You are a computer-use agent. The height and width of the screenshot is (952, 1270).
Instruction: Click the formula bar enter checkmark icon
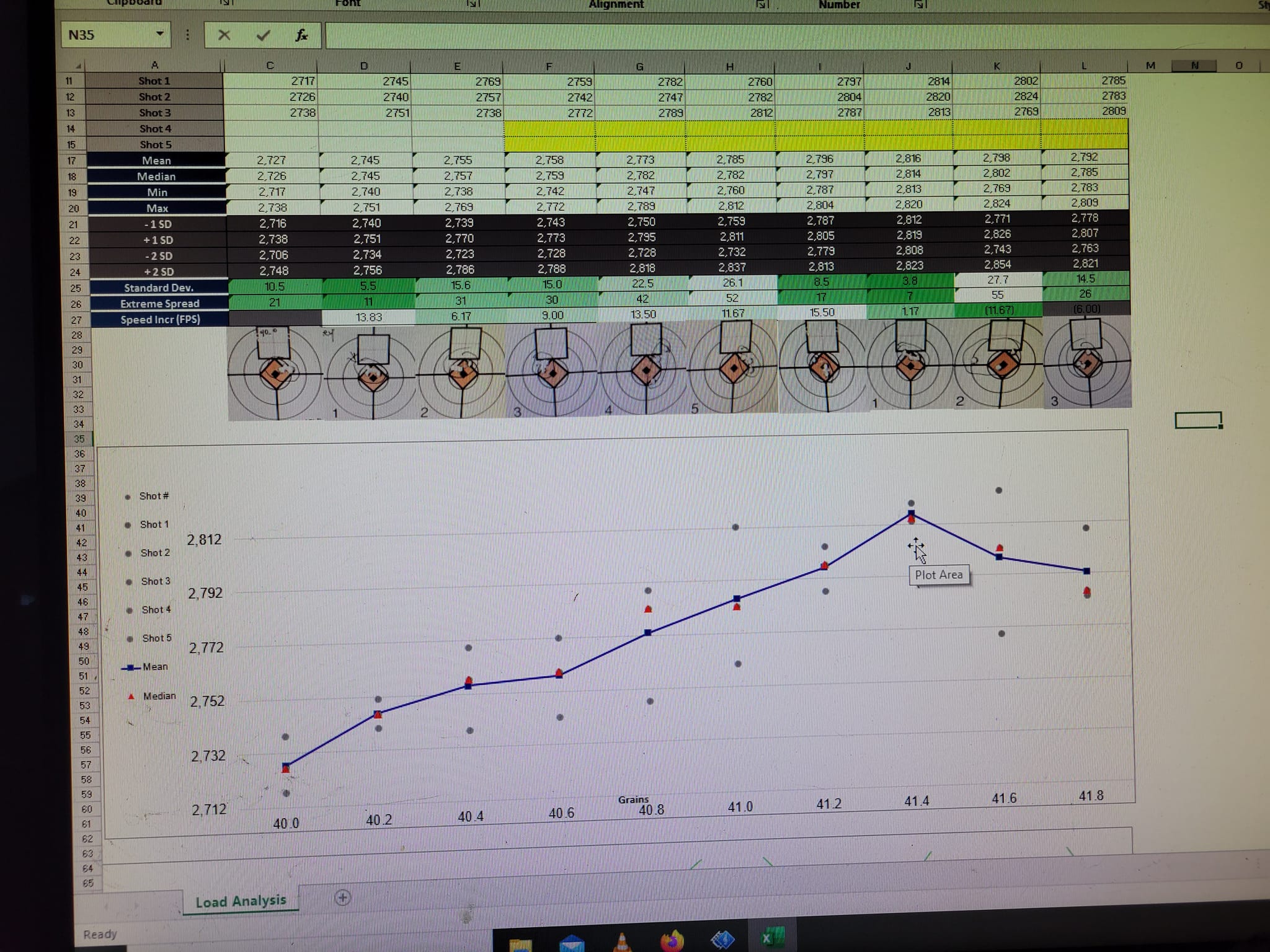coord(263,35)
